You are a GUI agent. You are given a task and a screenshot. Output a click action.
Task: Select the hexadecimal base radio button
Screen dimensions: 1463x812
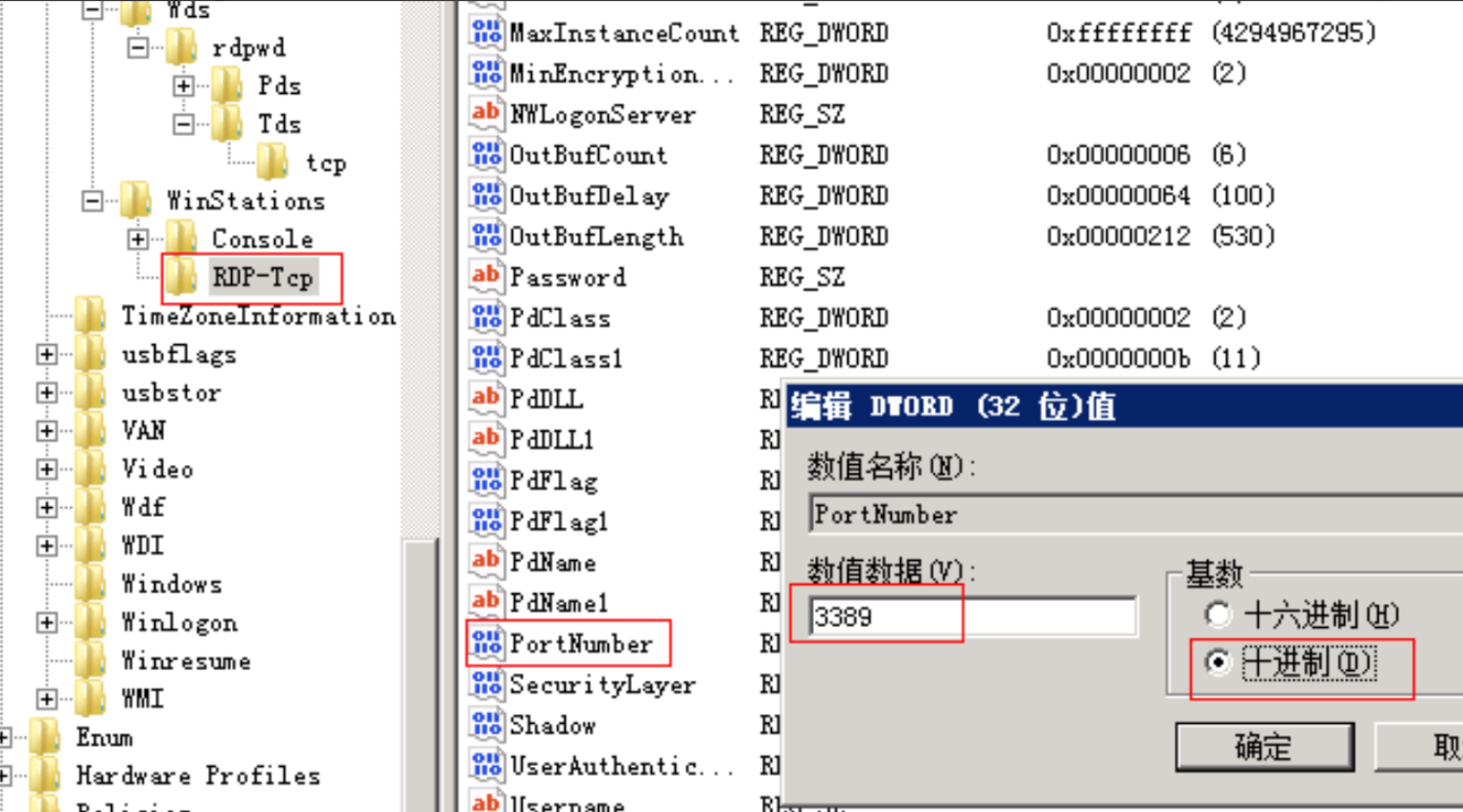1218,614
